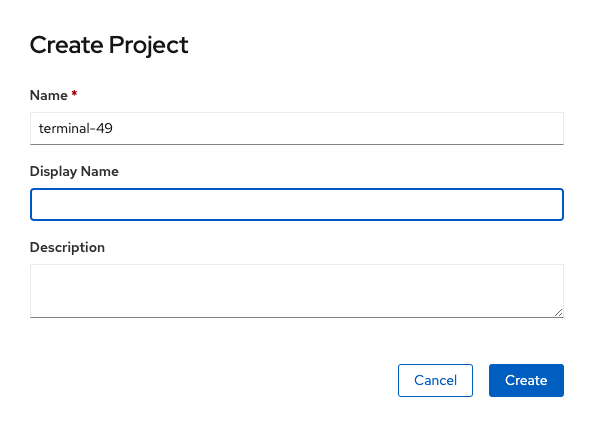Focus the Name input field
This screenshot has height=426, width=592.
pyautogui.click(x=297, y=128)
